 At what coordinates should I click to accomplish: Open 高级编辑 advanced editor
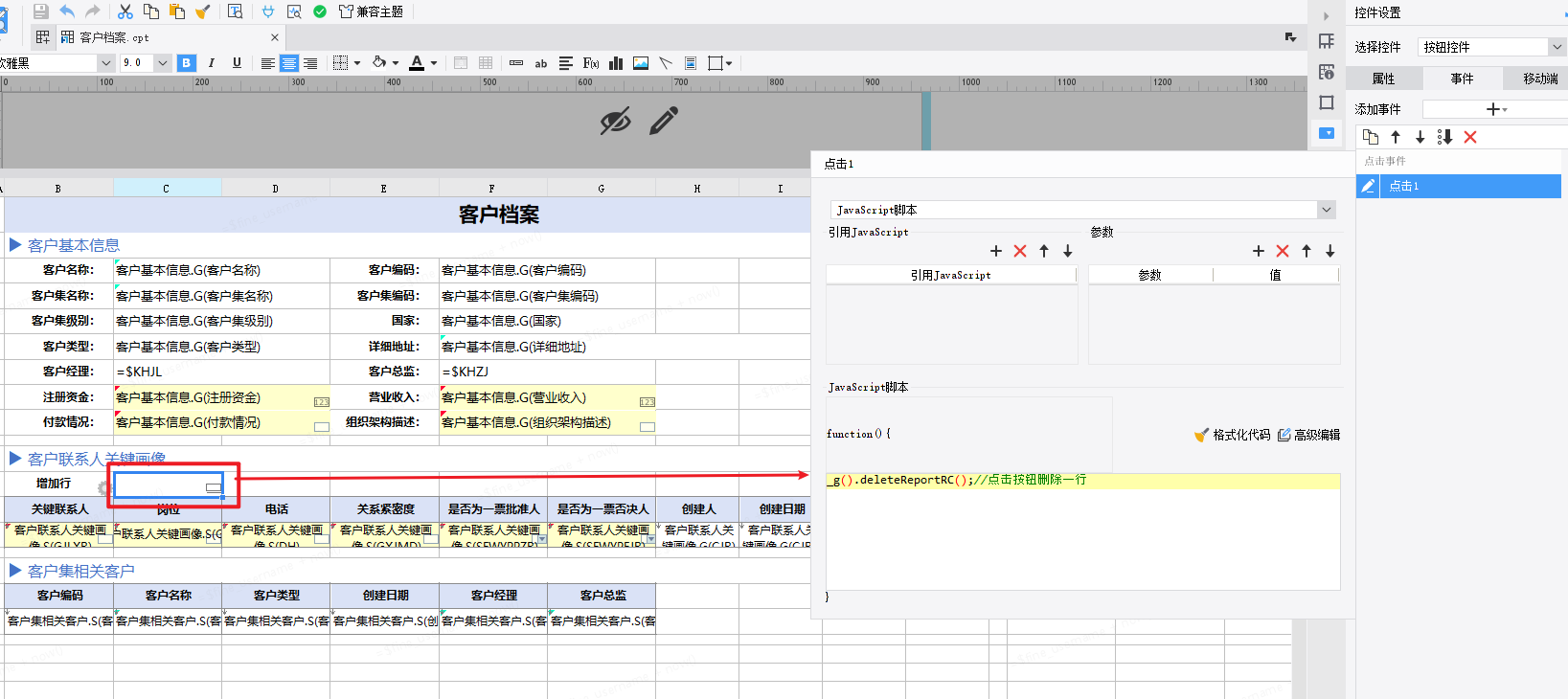pos(1309,435)
